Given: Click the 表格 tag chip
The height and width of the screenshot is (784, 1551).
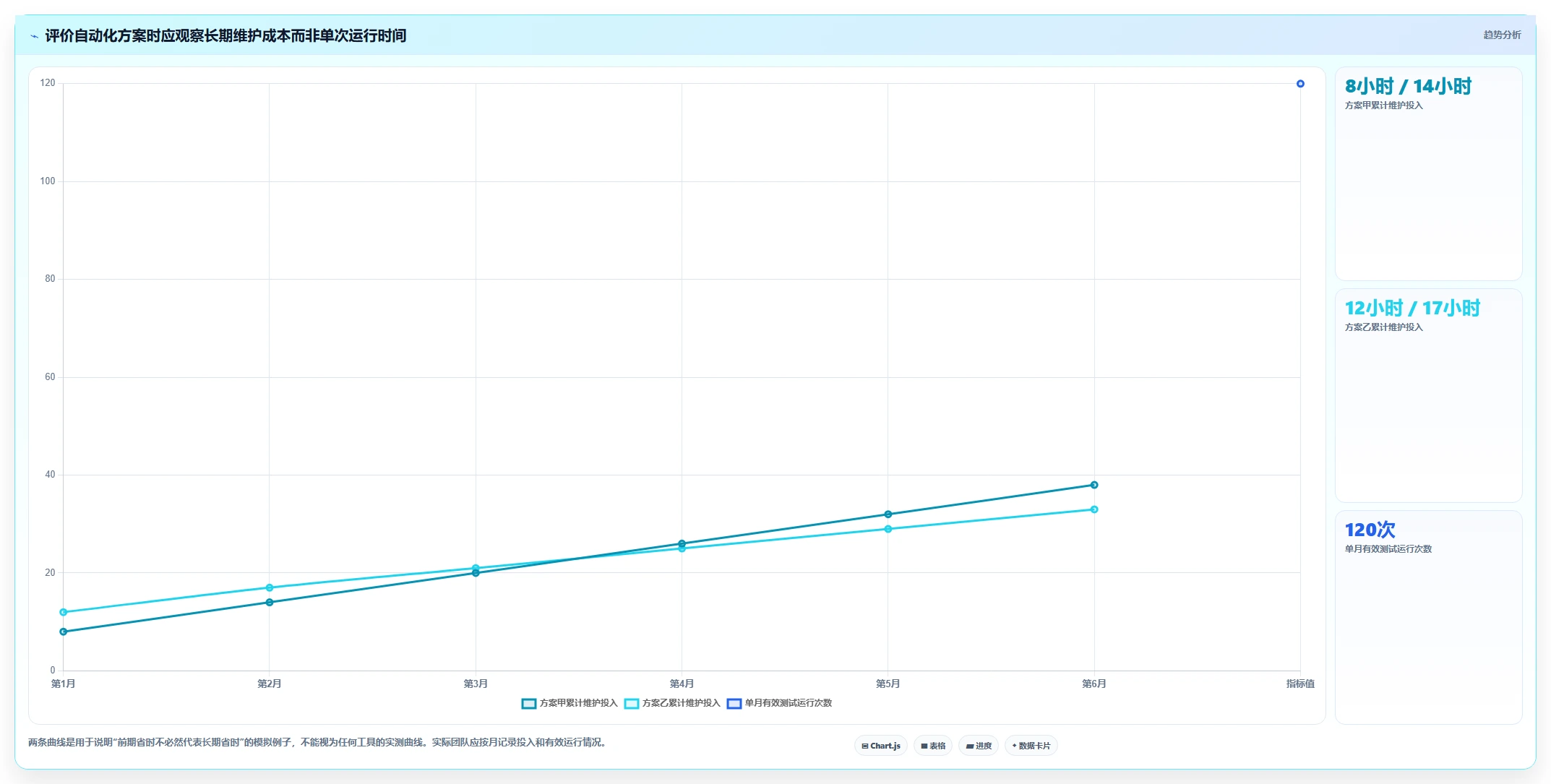Looking at the screenshot, I should pos(933,746).
